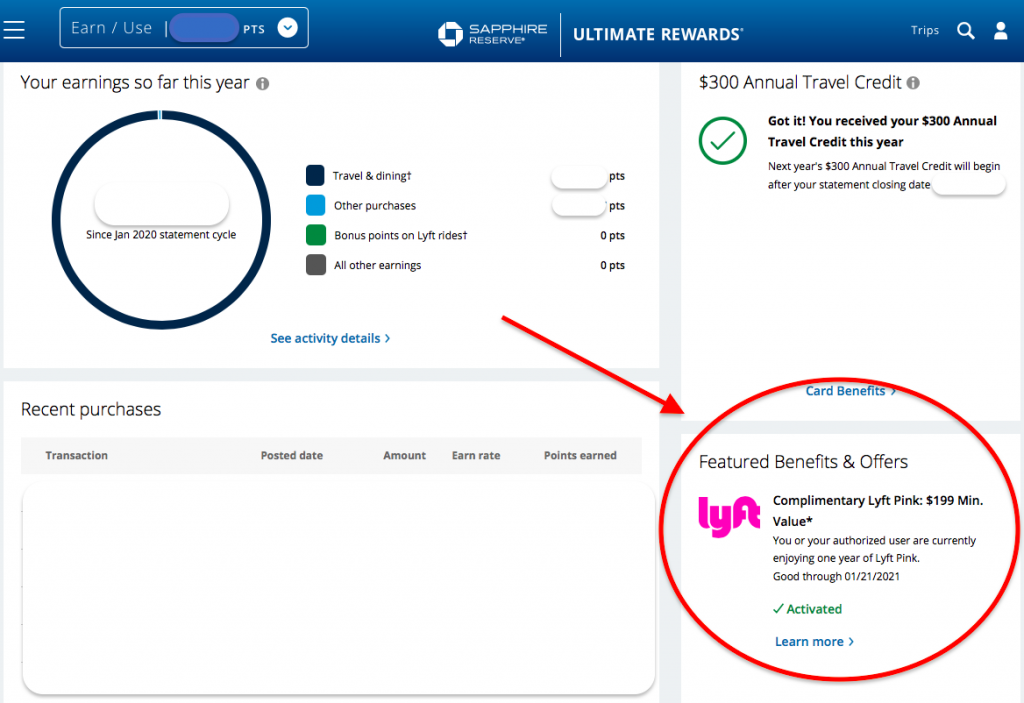
Task: Click the Ultimate Rewards title
Action: (658, 34)
